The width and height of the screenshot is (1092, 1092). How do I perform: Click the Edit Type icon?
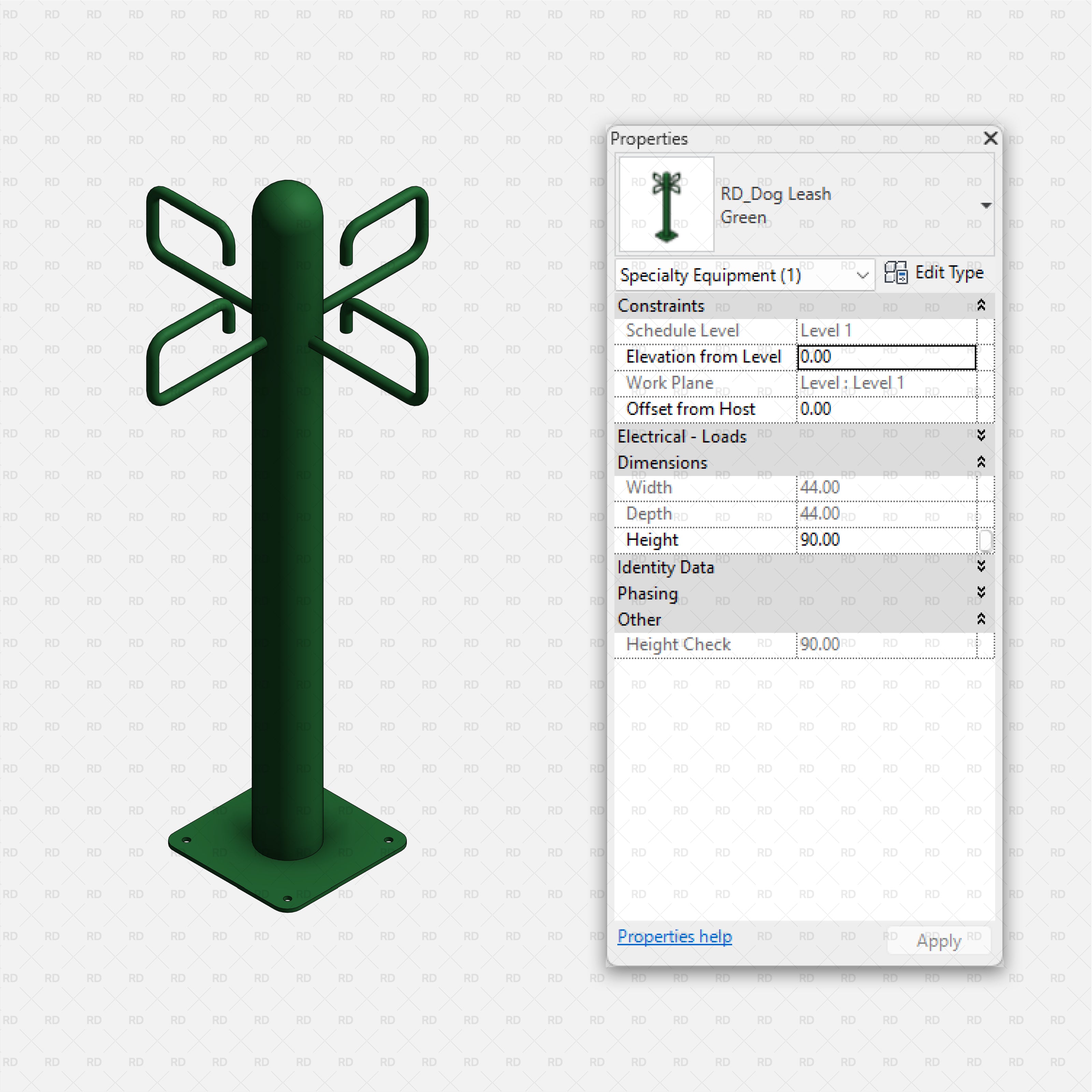click(896, 272)
